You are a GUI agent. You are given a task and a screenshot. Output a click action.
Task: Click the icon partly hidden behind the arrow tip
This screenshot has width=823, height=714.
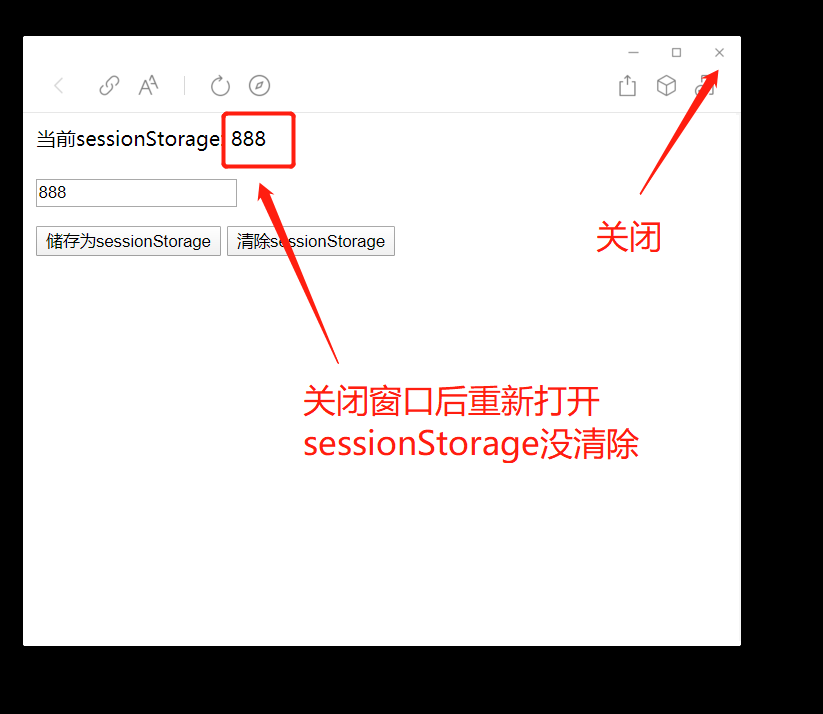(x=704, y=86)
